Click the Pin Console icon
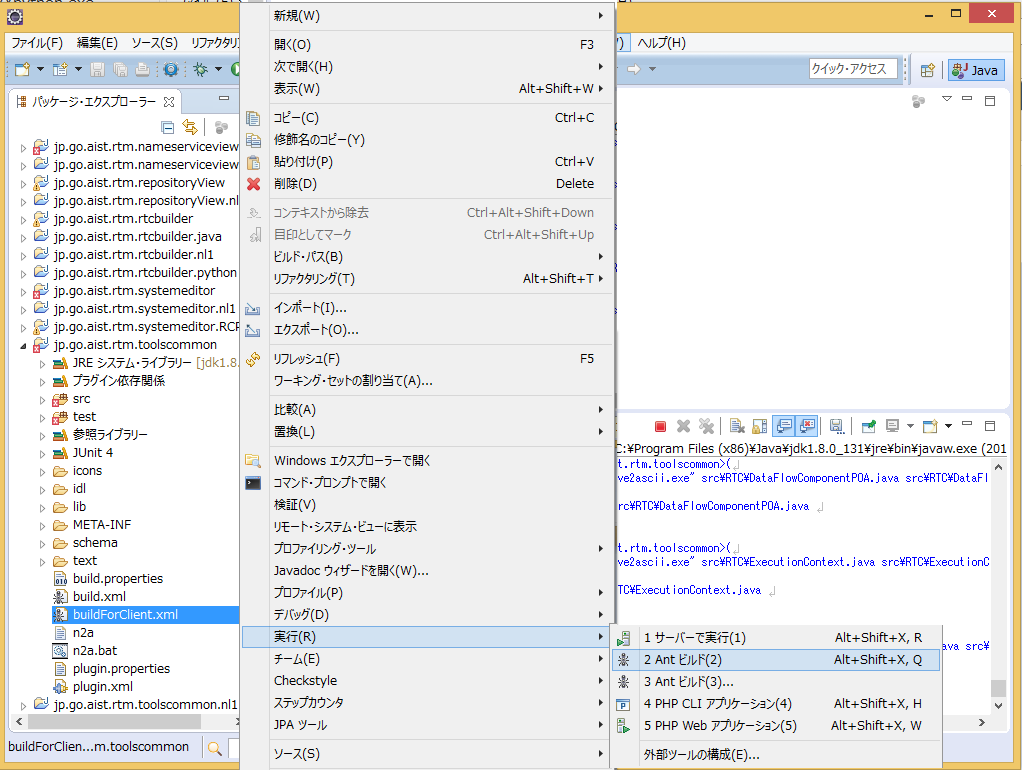Image resolution: width=1022 pixels, height=770 pixels. click(x=869, y=426)
